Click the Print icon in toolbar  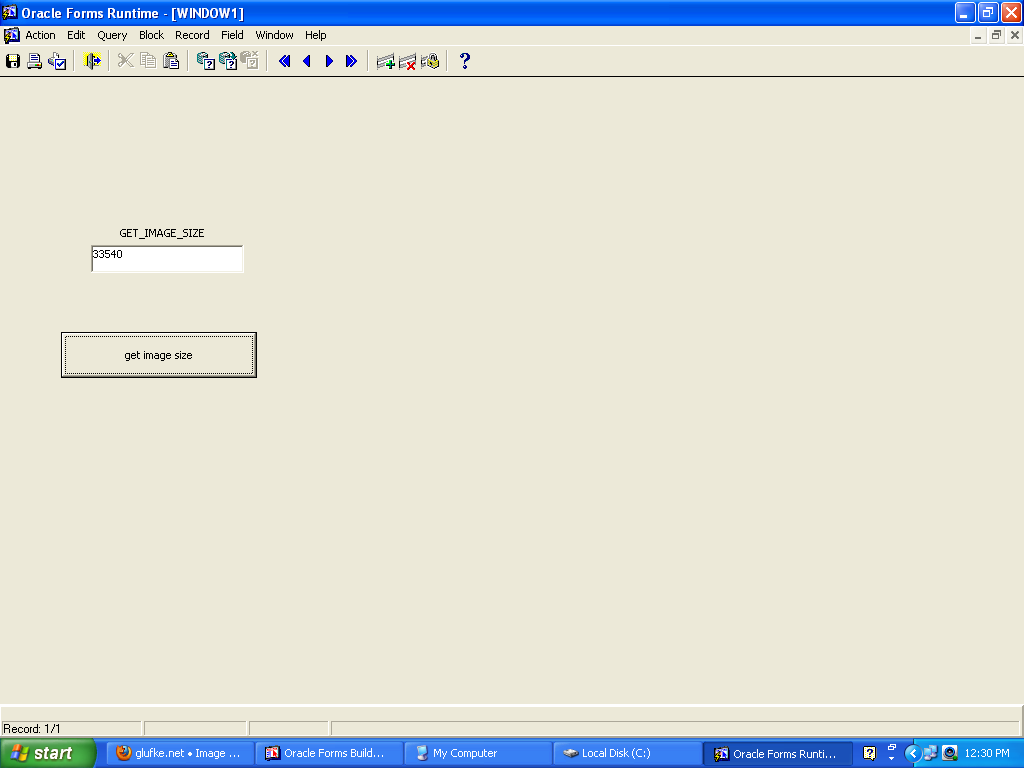(35, 61)
